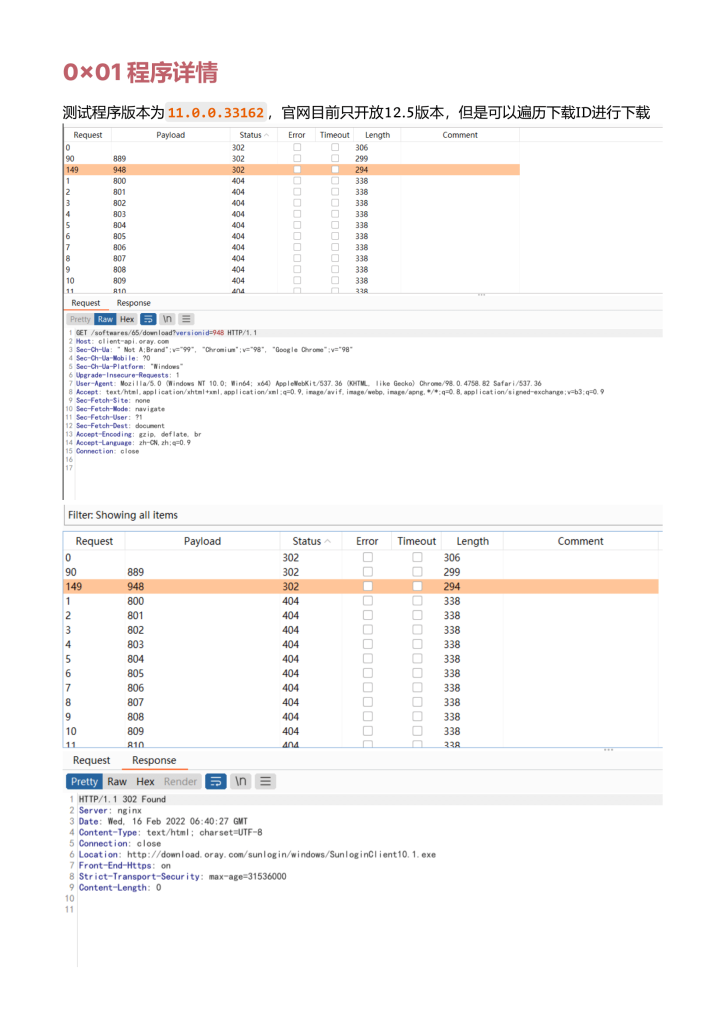Toggle the \n non-printable characters icon in request viewer
Screen dimensions: 724x1024
(x=167, y=319)
